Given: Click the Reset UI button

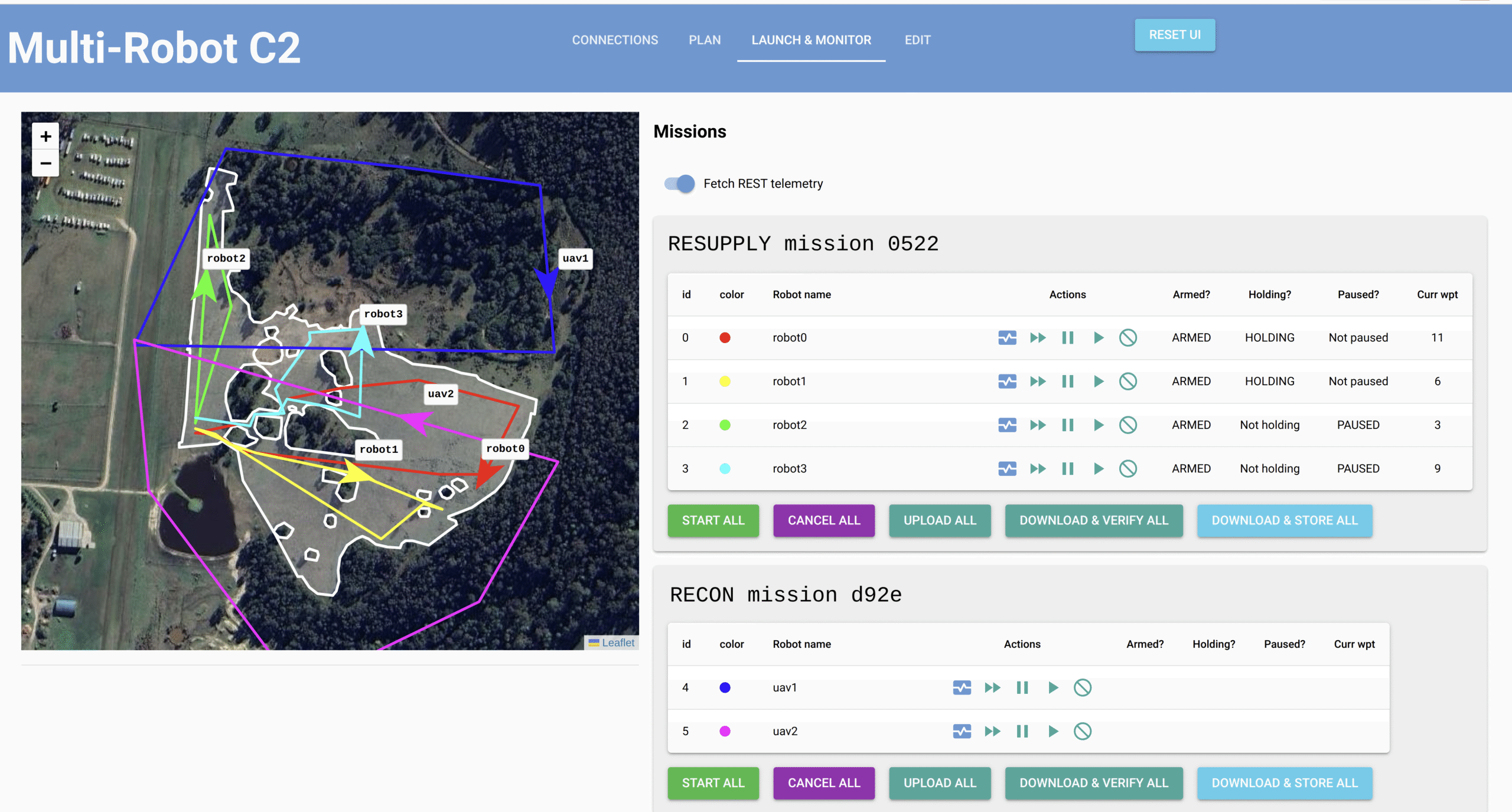Looking at the screenshot, I should click(x=1174, y=35).
